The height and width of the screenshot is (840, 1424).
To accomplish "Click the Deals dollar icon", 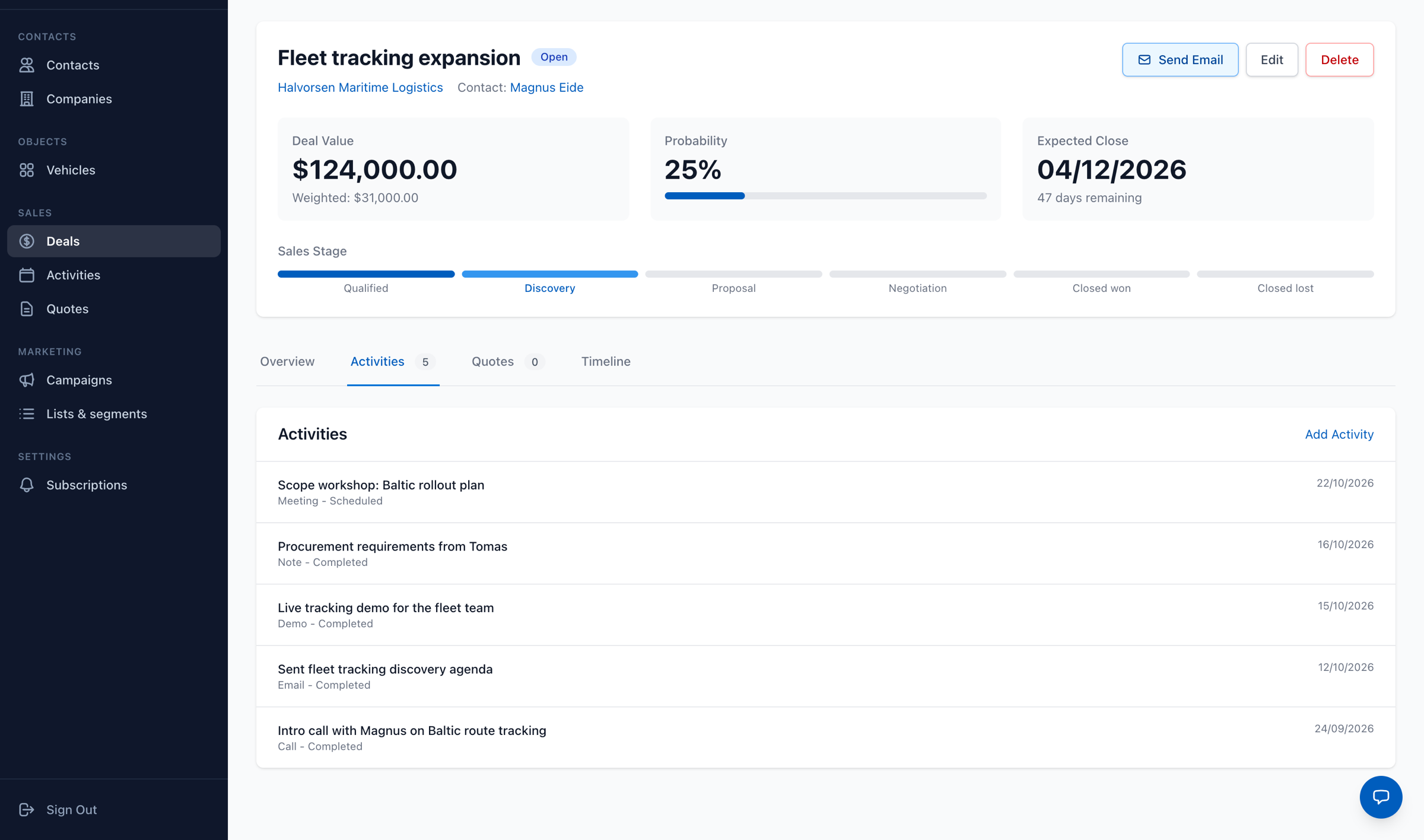I will point(27,241).
